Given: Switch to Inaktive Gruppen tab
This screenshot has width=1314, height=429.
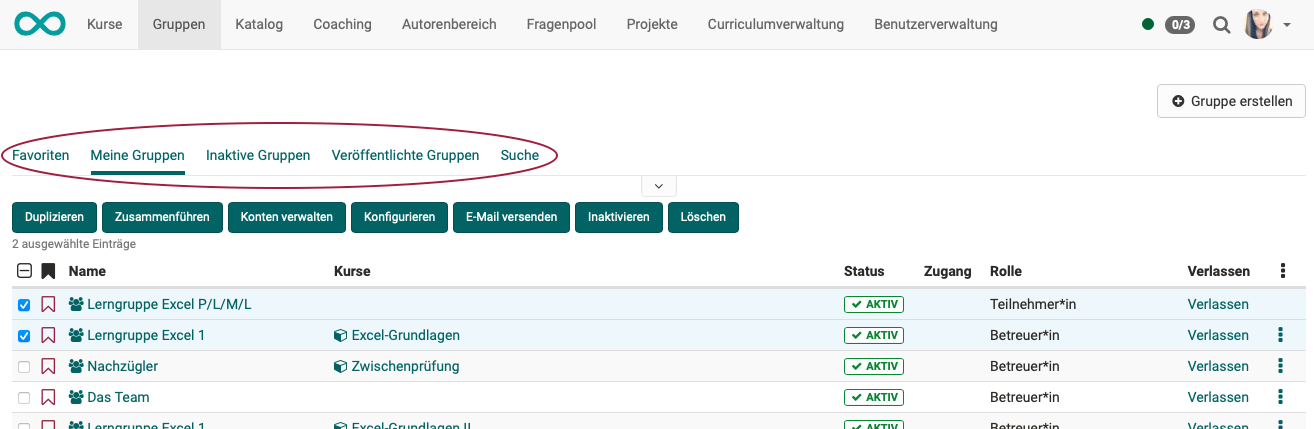Looking at the screenshot, I should [258, 155].
